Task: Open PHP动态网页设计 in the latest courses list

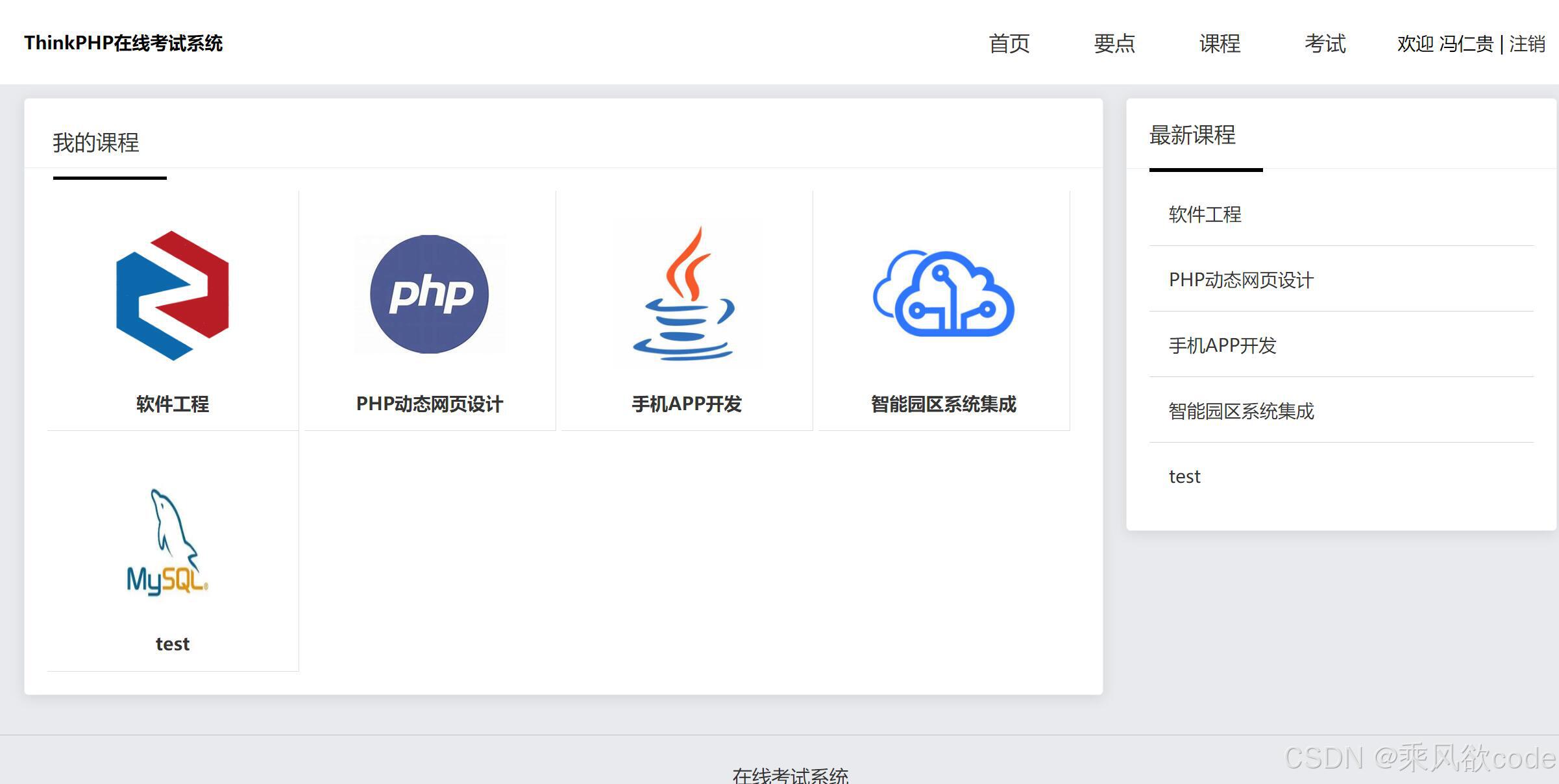Action: click(1241, 280)
